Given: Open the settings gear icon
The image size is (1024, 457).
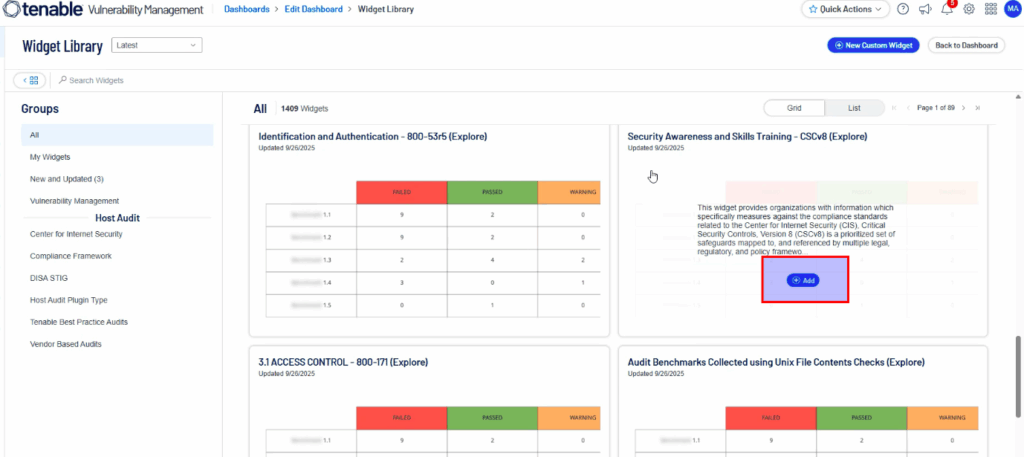Looking at the screenshot, I should coord(967,9).
